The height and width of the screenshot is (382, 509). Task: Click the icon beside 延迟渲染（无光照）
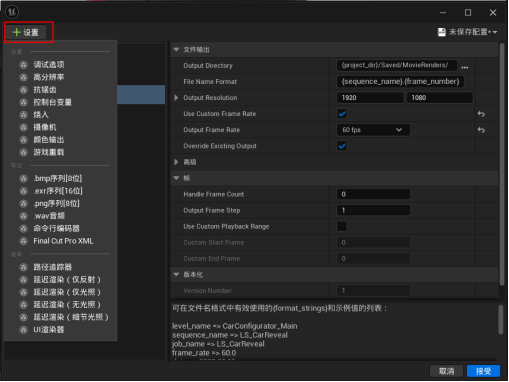point(23,305)
